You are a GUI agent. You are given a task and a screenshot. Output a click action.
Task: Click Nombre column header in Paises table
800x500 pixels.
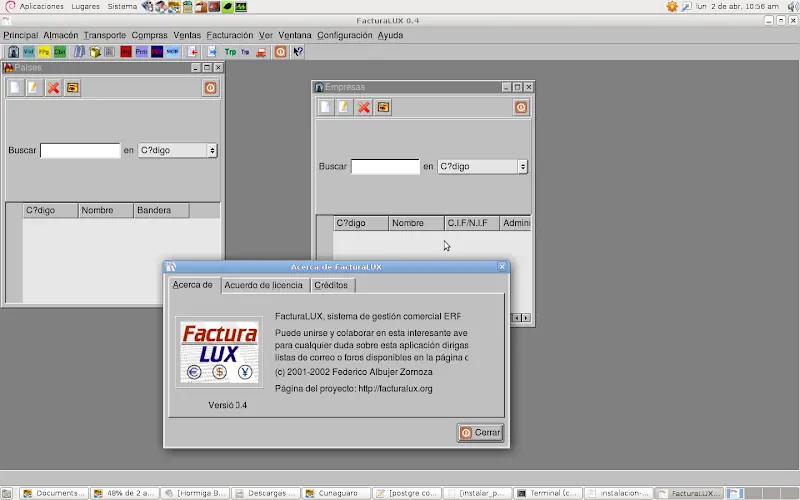[x=105, y=210]
